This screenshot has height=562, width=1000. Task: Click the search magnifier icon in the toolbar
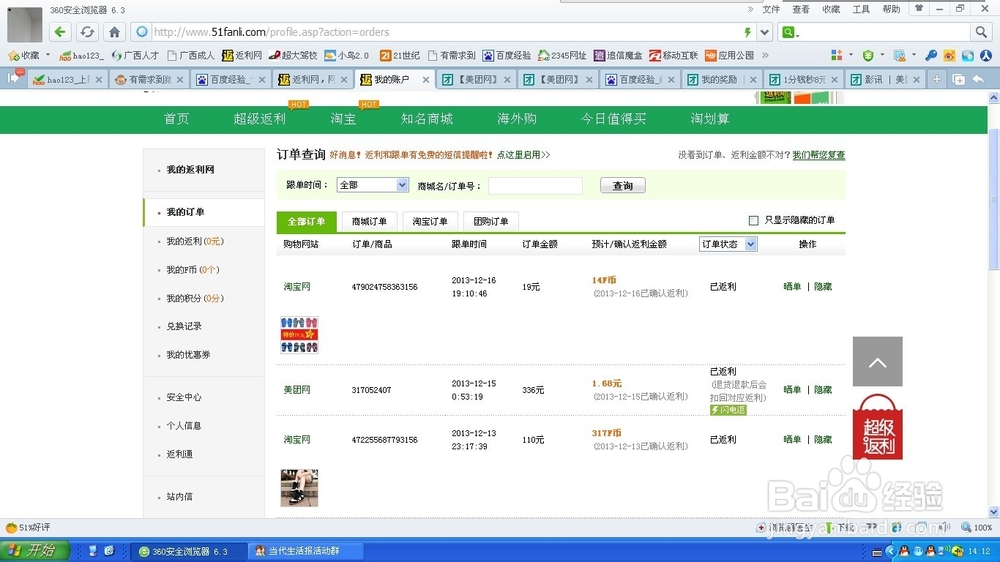coord(980,32)
